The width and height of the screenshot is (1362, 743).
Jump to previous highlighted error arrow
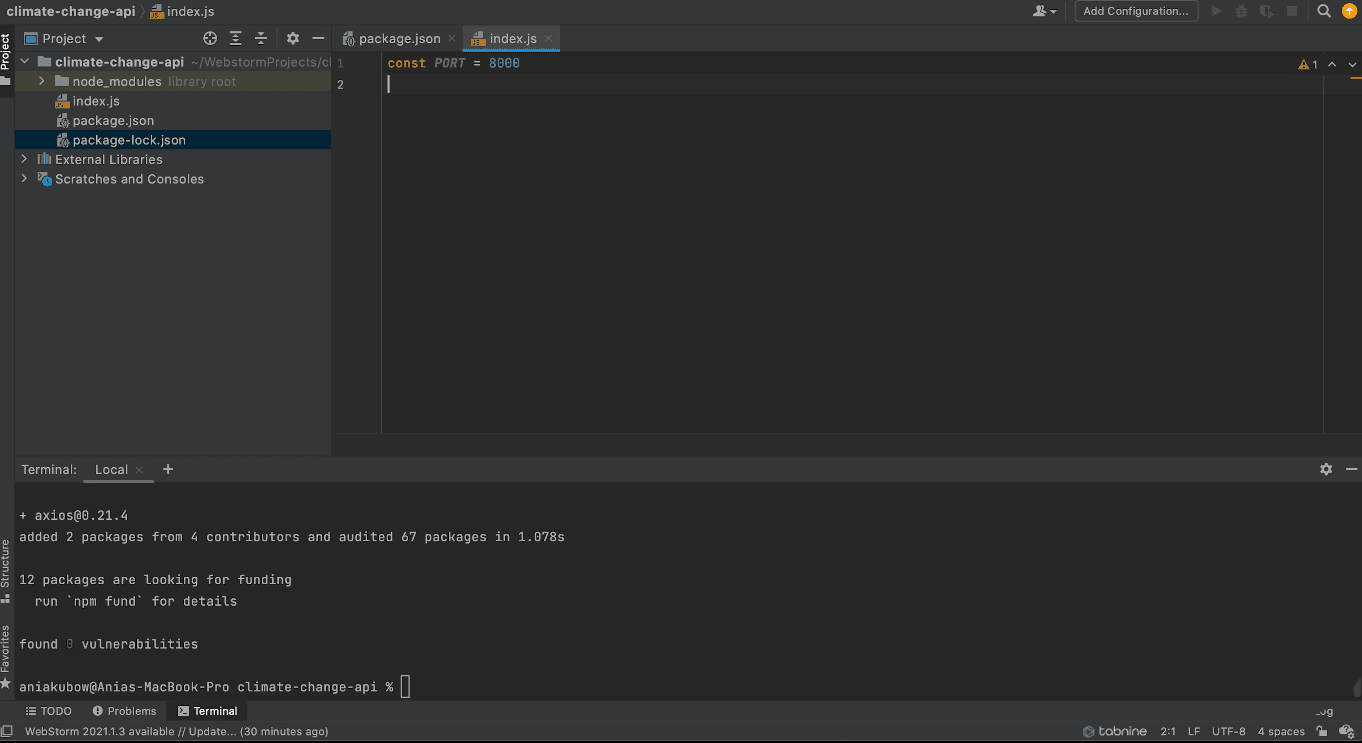1332,64
